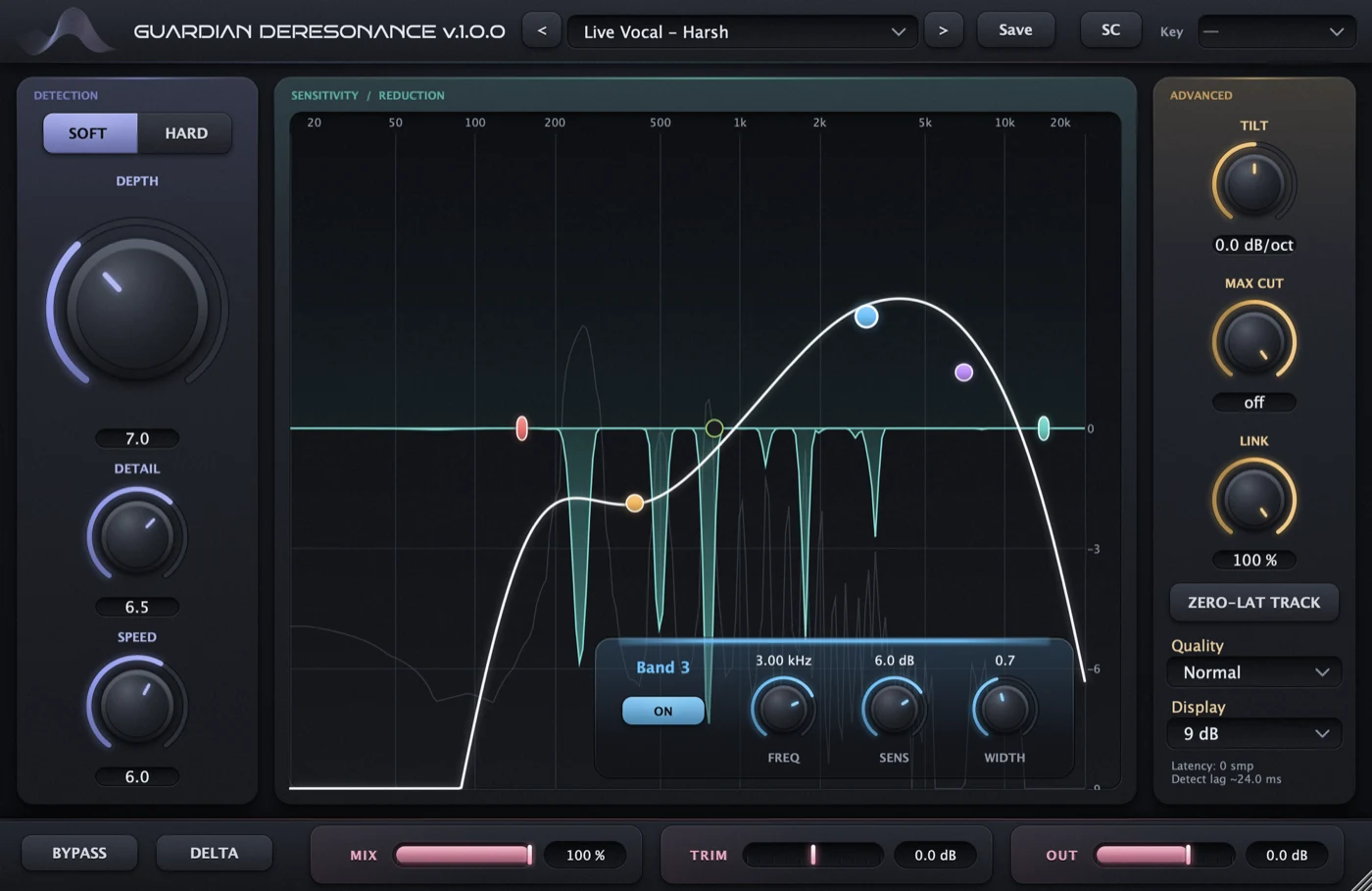
Task: Select the orange band node on curve
Action: point(635,503)
